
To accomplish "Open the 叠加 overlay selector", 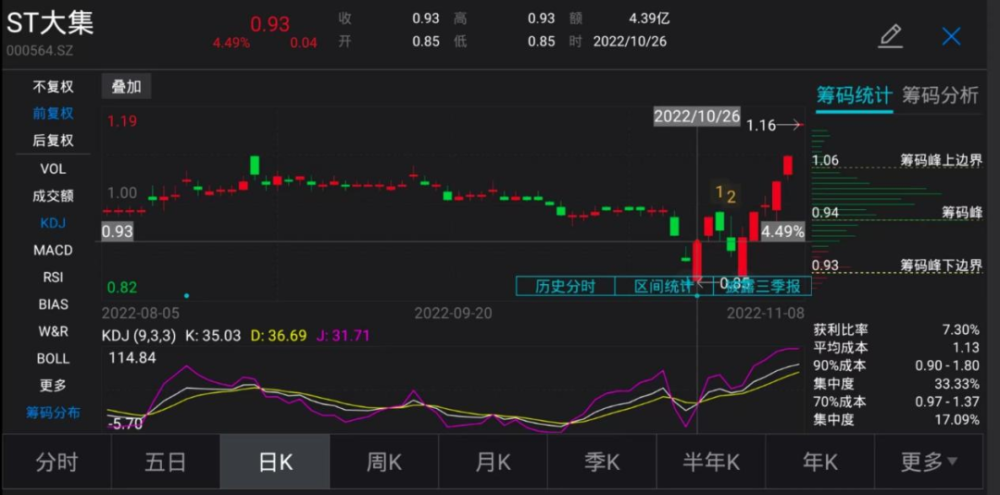I will (126, 87).
